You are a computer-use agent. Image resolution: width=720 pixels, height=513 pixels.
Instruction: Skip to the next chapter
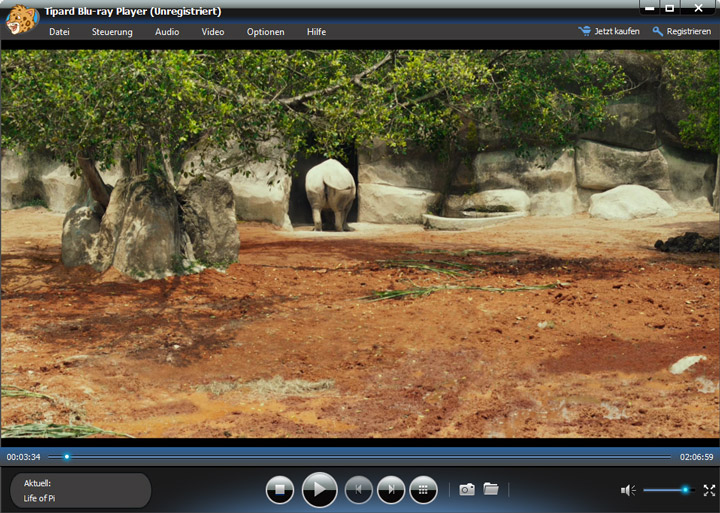pyautogui.click(x=391, y=490)
